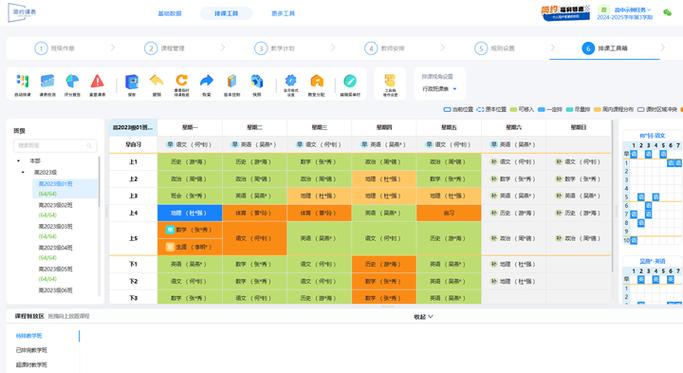
Task: Select class 高2023级06班 in the tree
Action: [x=55, y=290]
